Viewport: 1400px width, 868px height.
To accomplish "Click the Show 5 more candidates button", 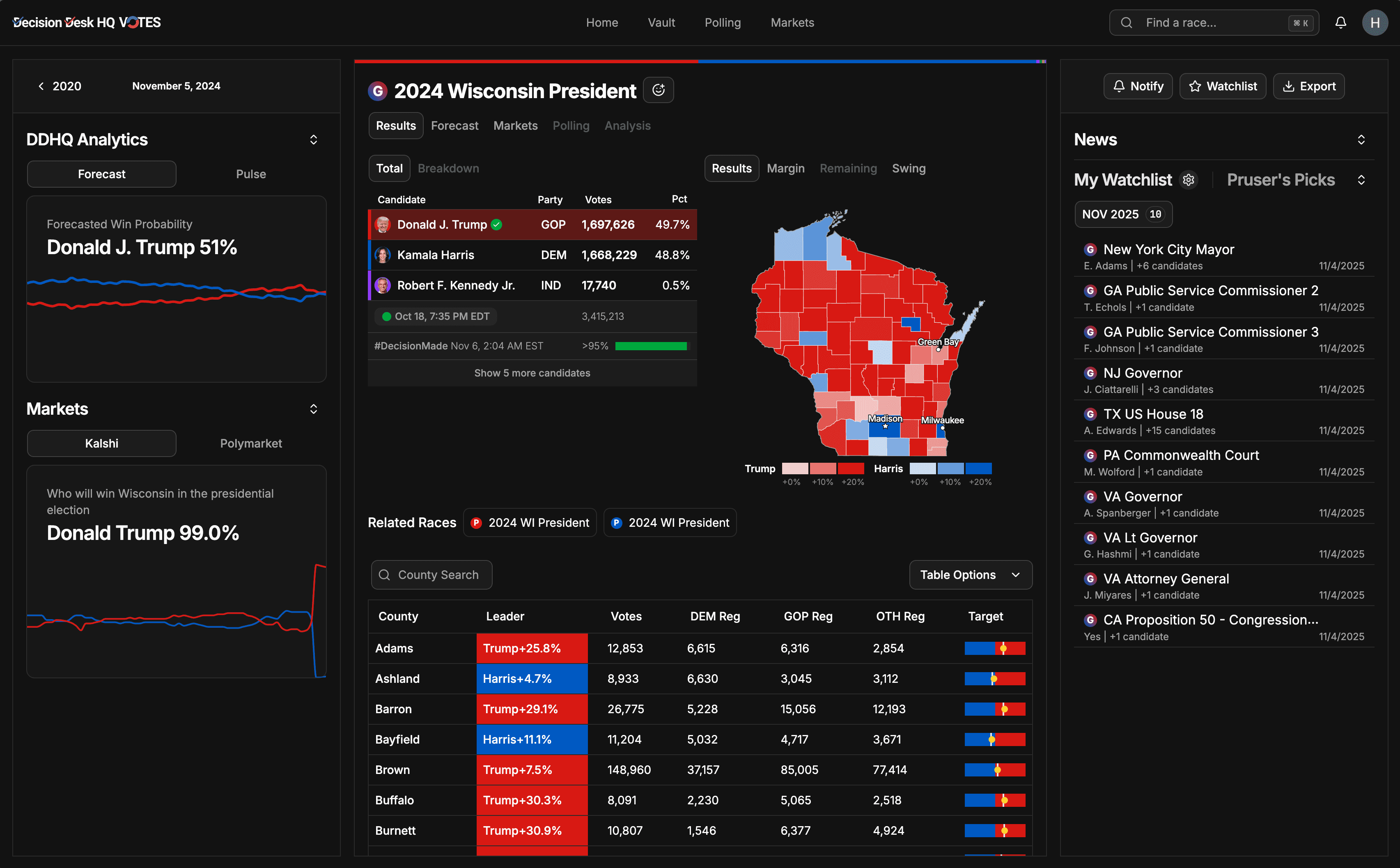I will pyautogui.click(x=532, y=372).
